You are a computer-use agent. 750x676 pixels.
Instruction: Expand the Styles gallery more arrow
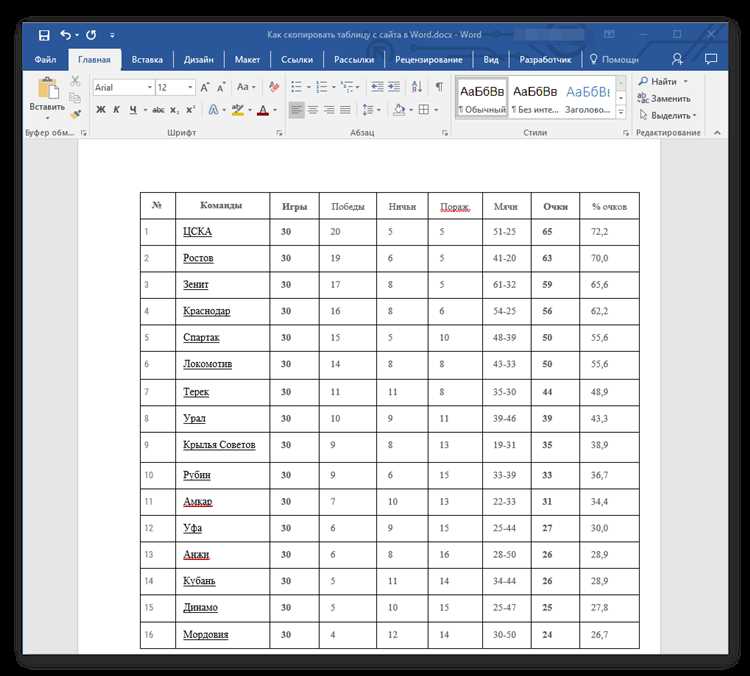point(621,112)
